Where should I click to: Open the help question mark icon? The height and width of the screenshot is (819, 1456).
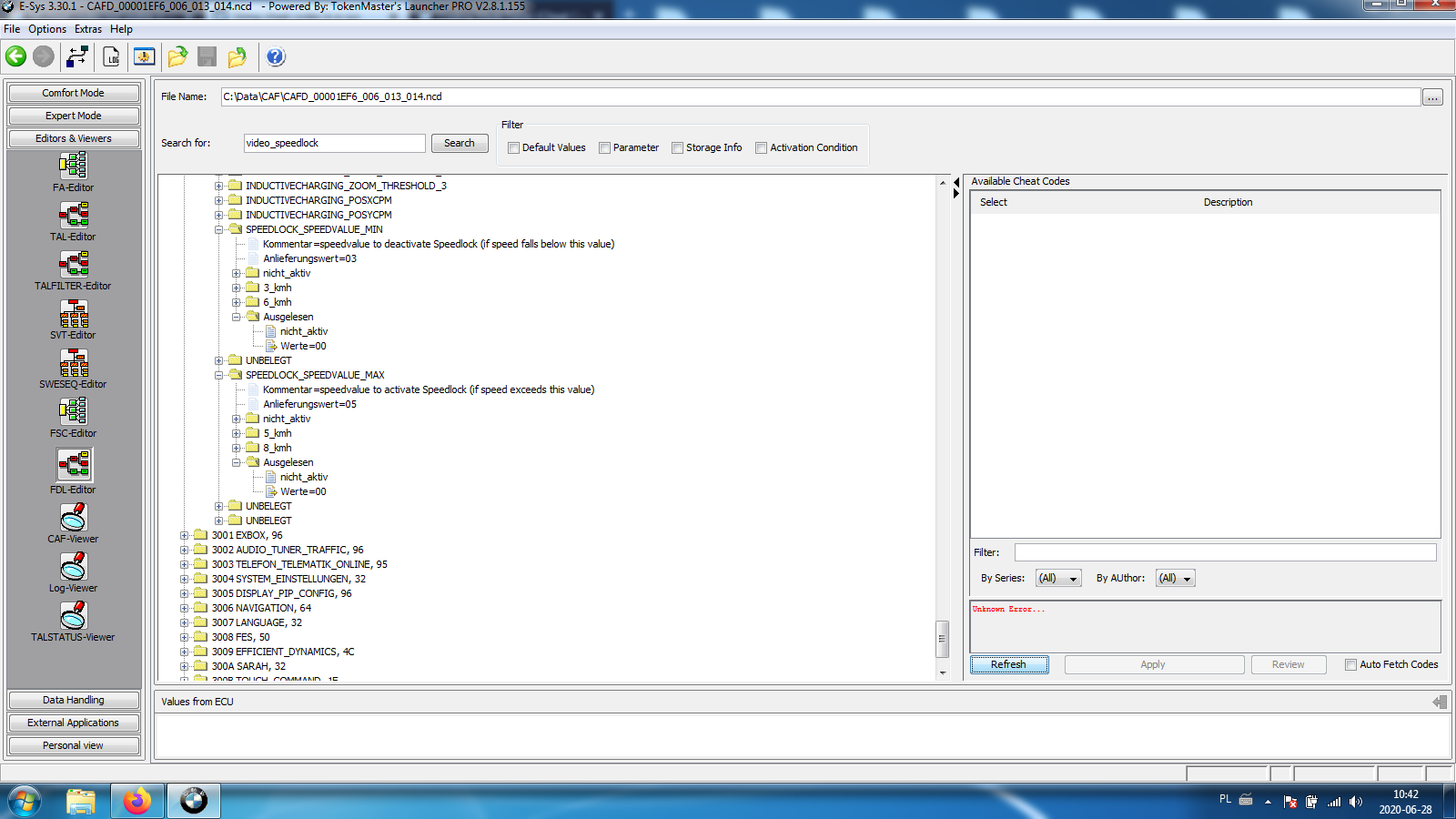point(276,56)
